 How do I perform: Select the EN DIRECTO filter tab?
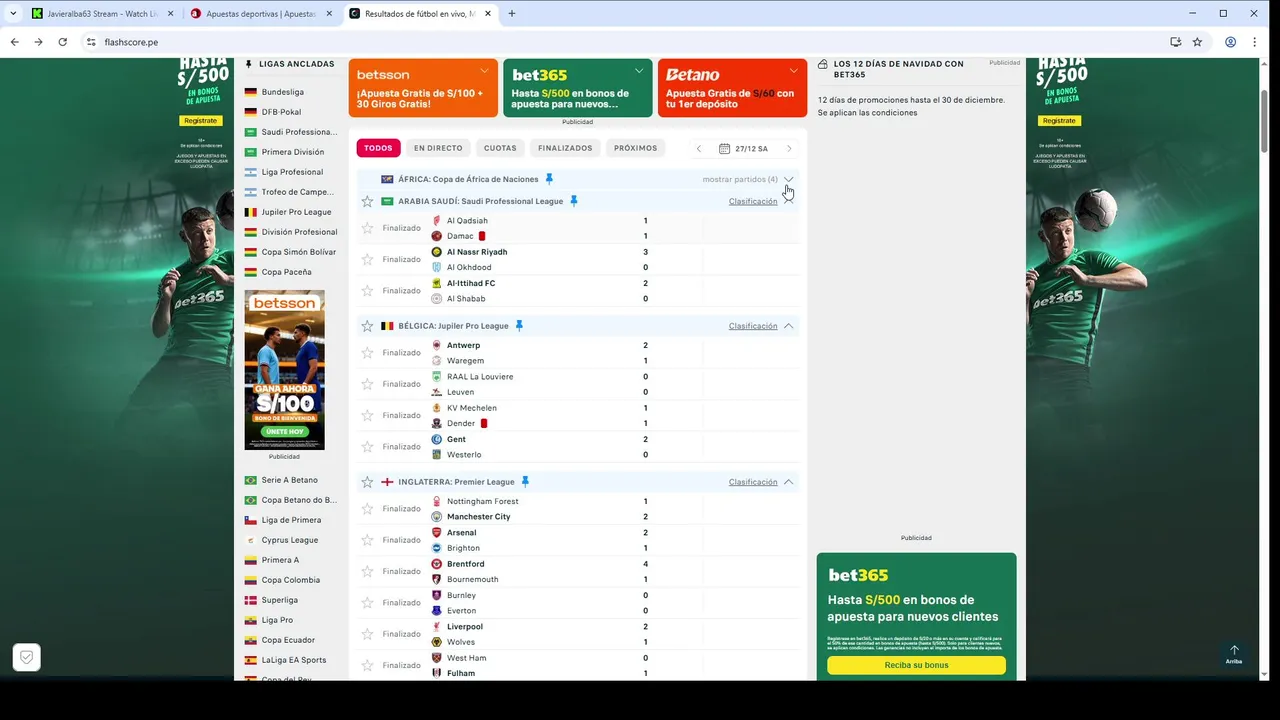(x=438, y=148)
